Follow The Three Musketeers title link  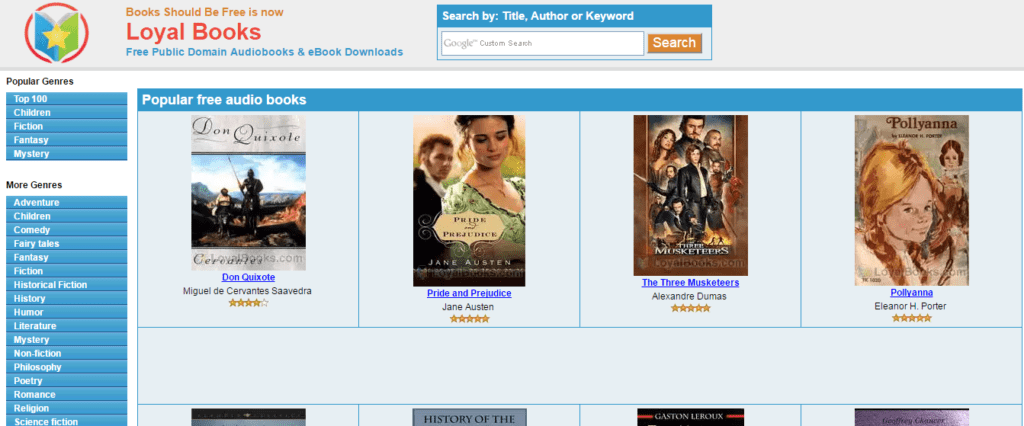tap(690, 283)
